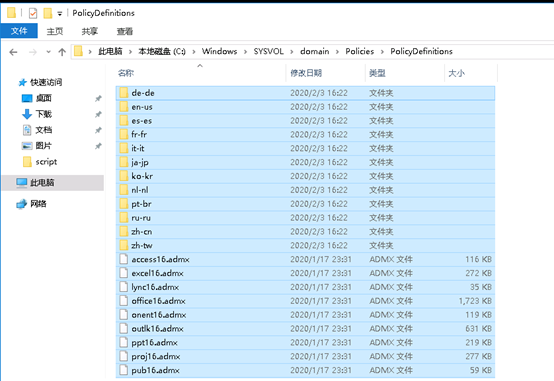The image size is (554, 381).
Task: Select 快速访问 in the navigation pane
Action: (46, 82)
